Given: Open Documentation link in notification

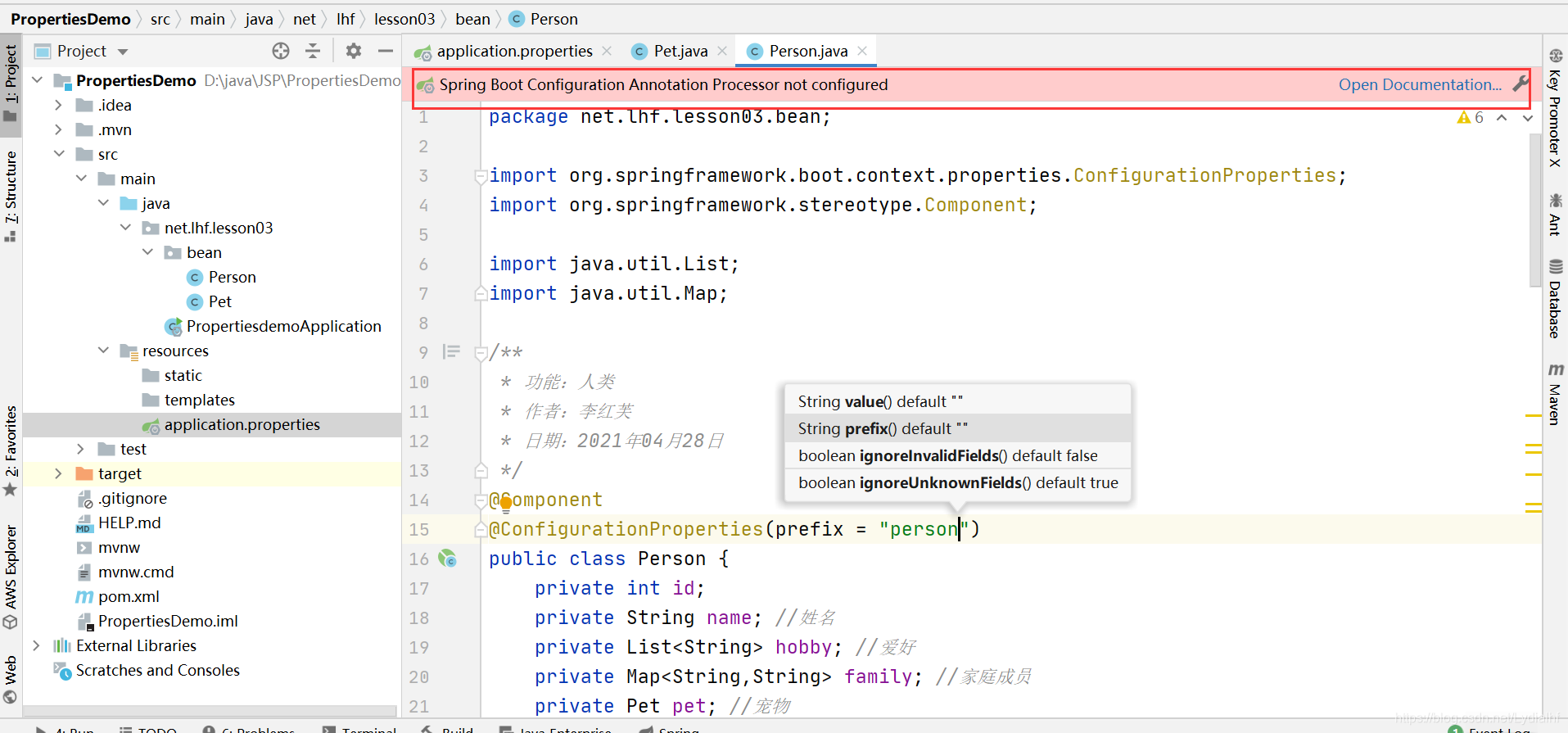Looking at the screenshot, I should click(1420, 84).
